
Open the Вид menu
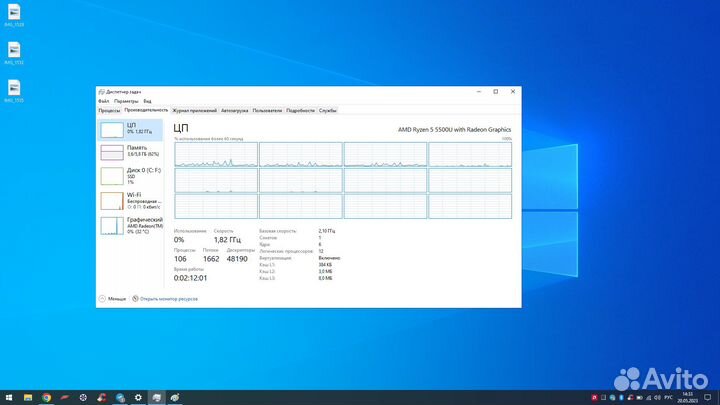(147, 101)
